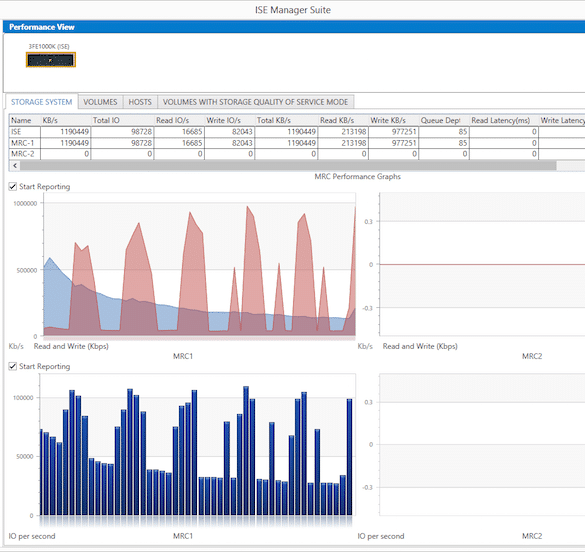Sort by the Name column header
The height and width of the screenshot is (552, 585).
coord(25,120)
